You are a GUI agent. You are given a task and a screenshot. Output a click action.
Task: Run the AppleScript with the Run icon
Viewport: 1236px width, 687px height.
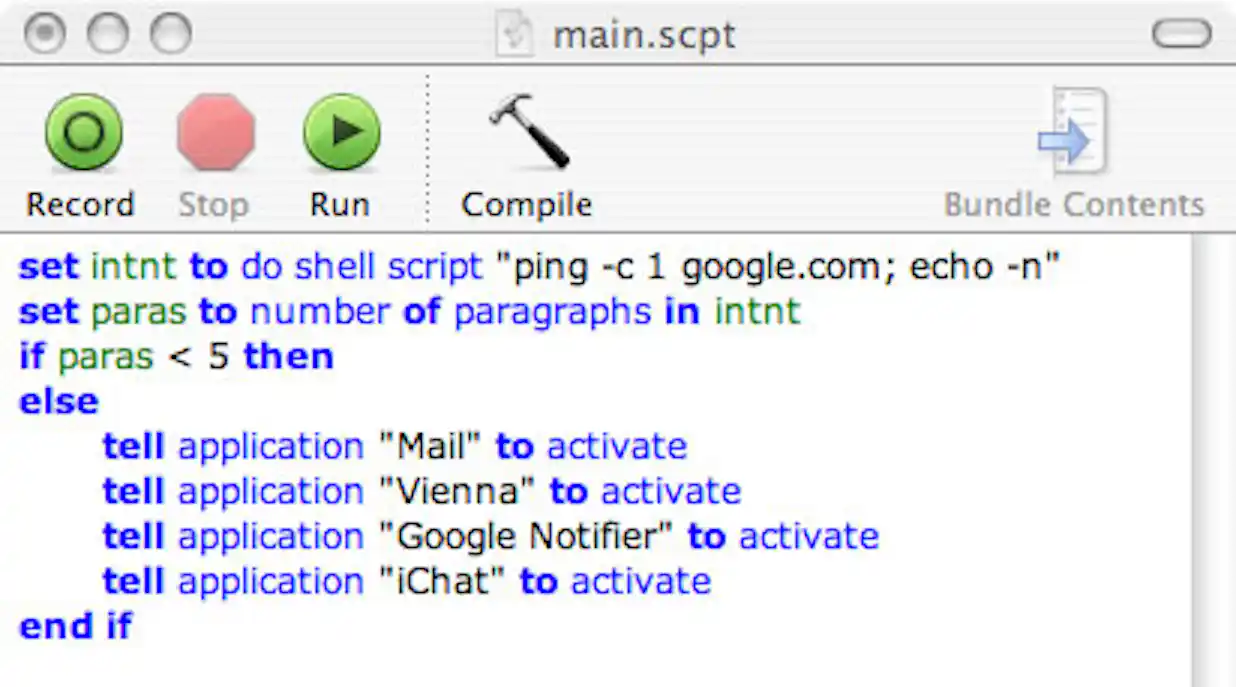[342, 131]
